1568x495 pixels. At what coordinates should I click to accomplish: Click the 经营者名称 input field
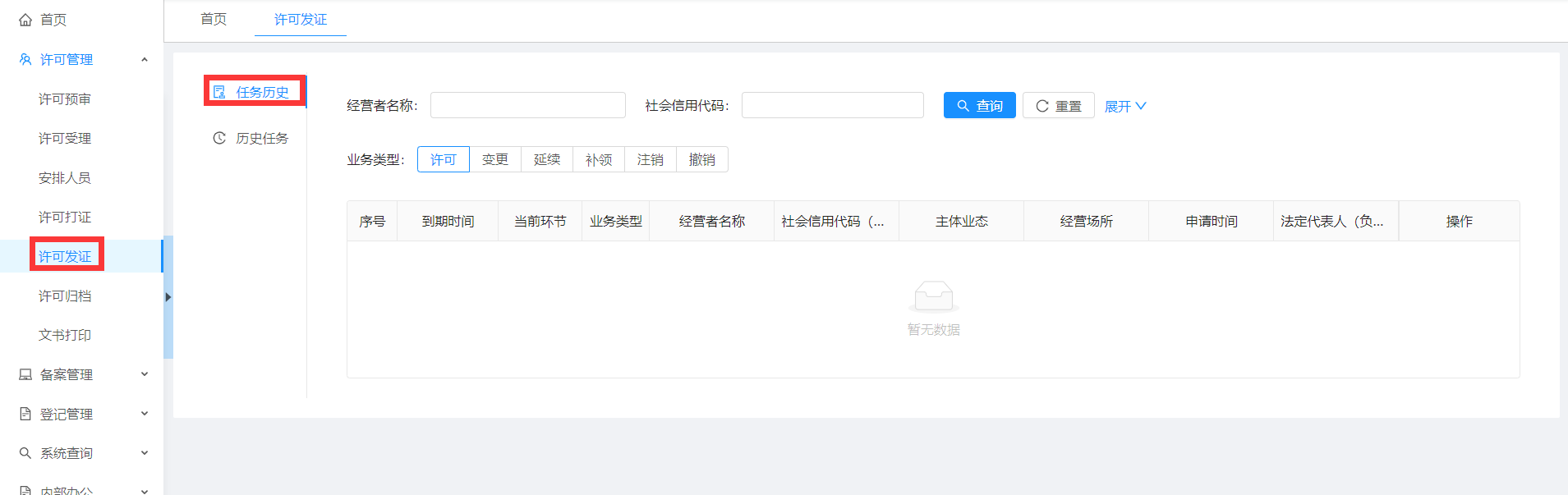point(527,105)
